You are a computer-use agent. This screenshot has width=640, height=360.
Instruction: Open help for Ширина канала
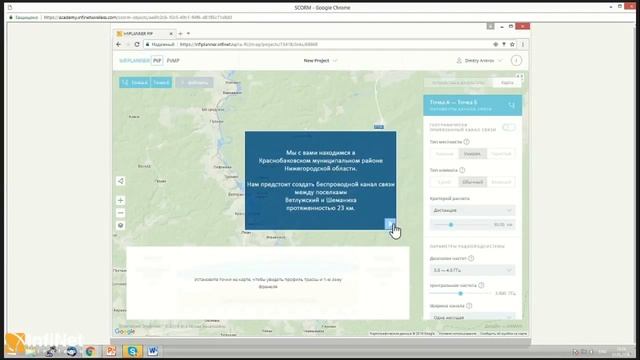(469, 306)
